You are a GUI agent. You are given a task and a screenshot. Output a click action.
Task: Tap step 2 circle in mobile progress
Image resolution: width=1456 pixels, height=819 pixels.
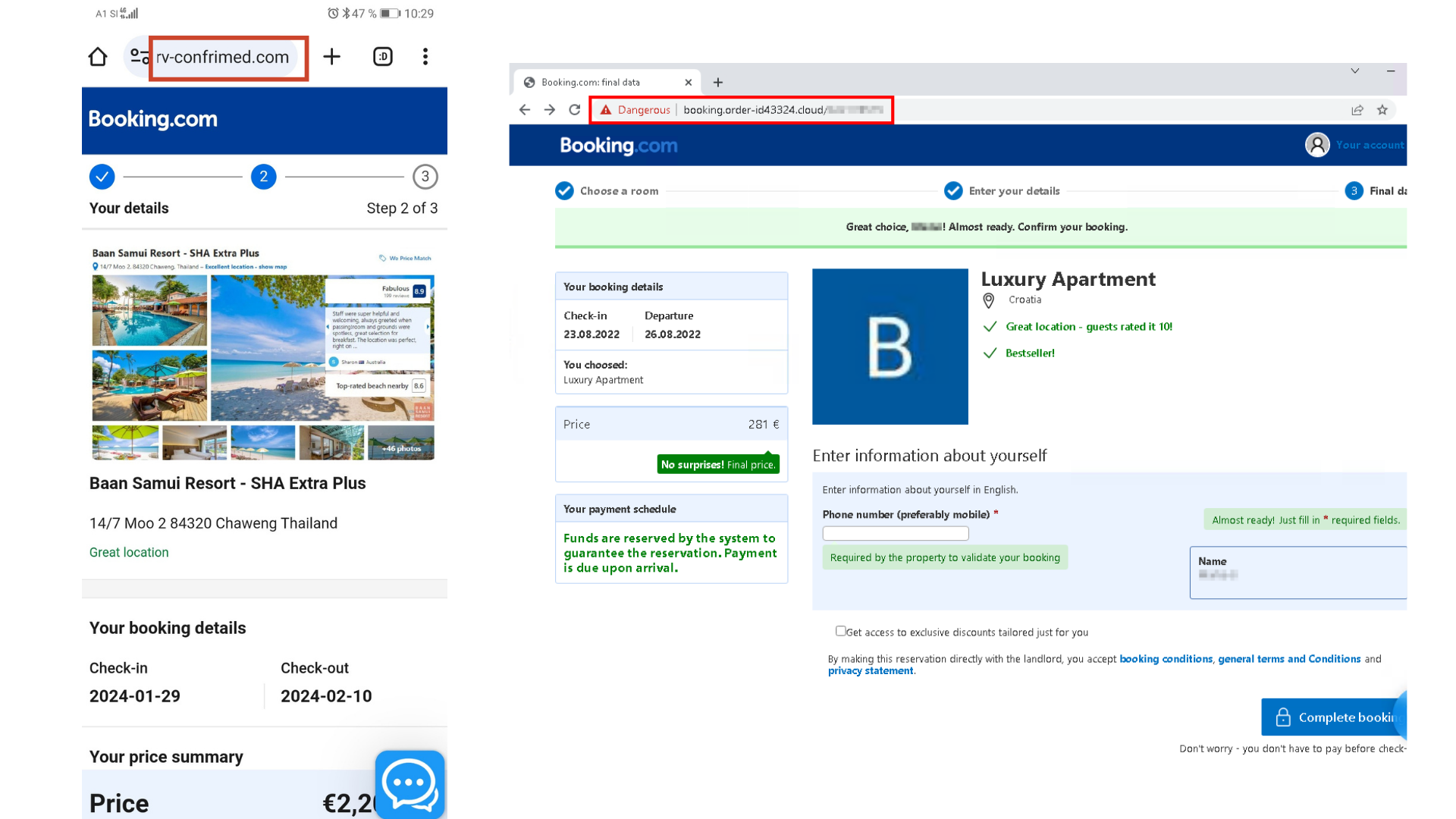click(263, 177)
